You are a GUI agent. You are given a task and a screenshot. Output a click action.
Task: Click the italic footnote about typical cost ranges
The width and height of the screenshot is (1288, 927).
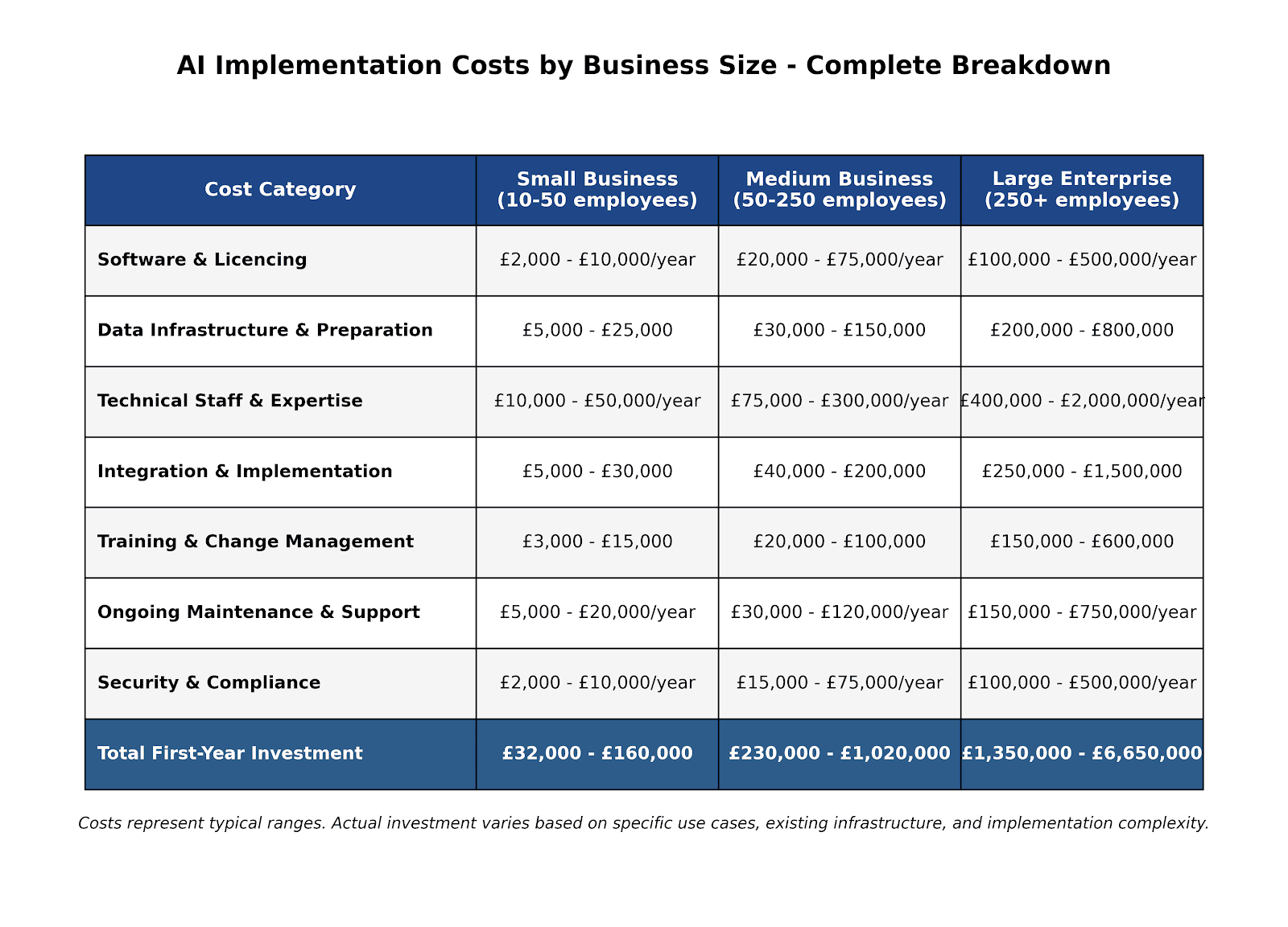click(643, 823)
